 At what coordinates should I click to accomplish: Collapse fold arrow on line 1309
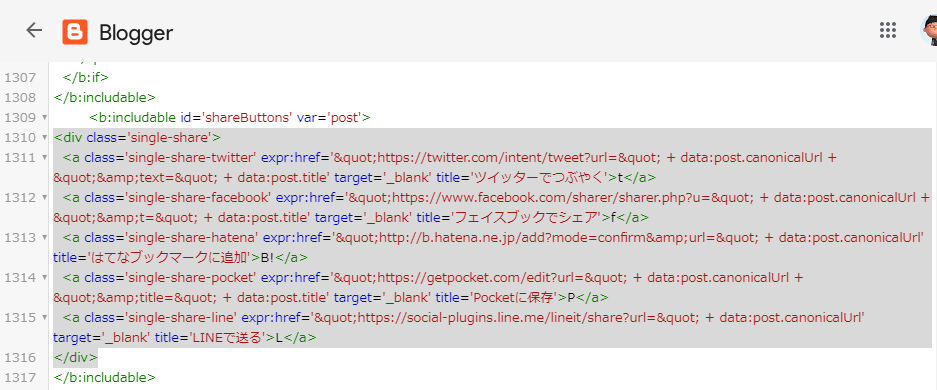[45, 118]
